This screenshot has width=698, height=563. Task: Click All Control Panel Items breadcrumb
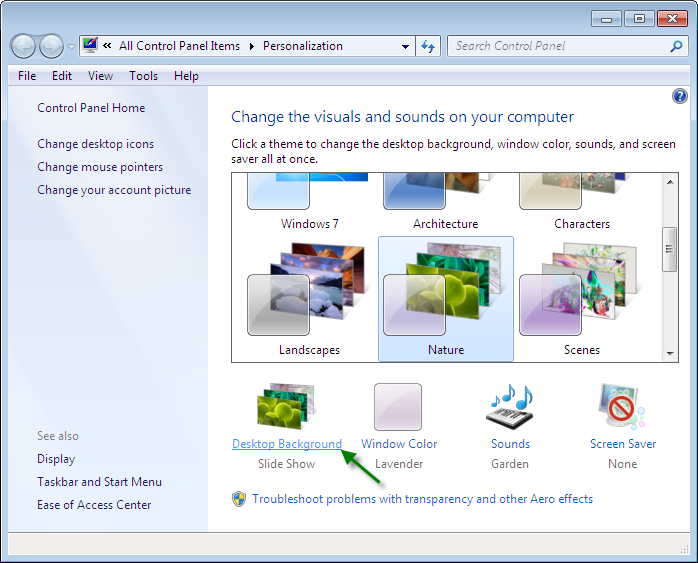point(179,46)
